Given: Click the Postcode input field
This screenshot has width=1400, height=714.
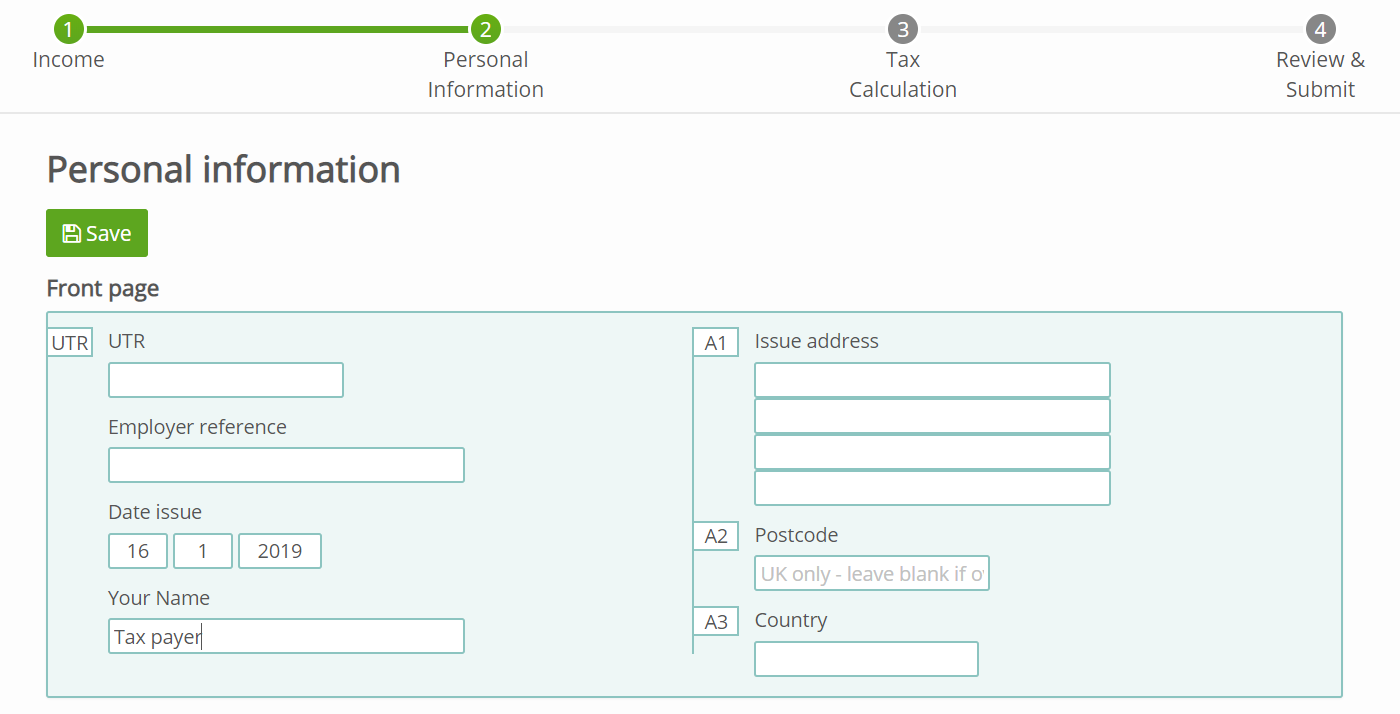Looking at the screenshot, I should pos(872,573).
